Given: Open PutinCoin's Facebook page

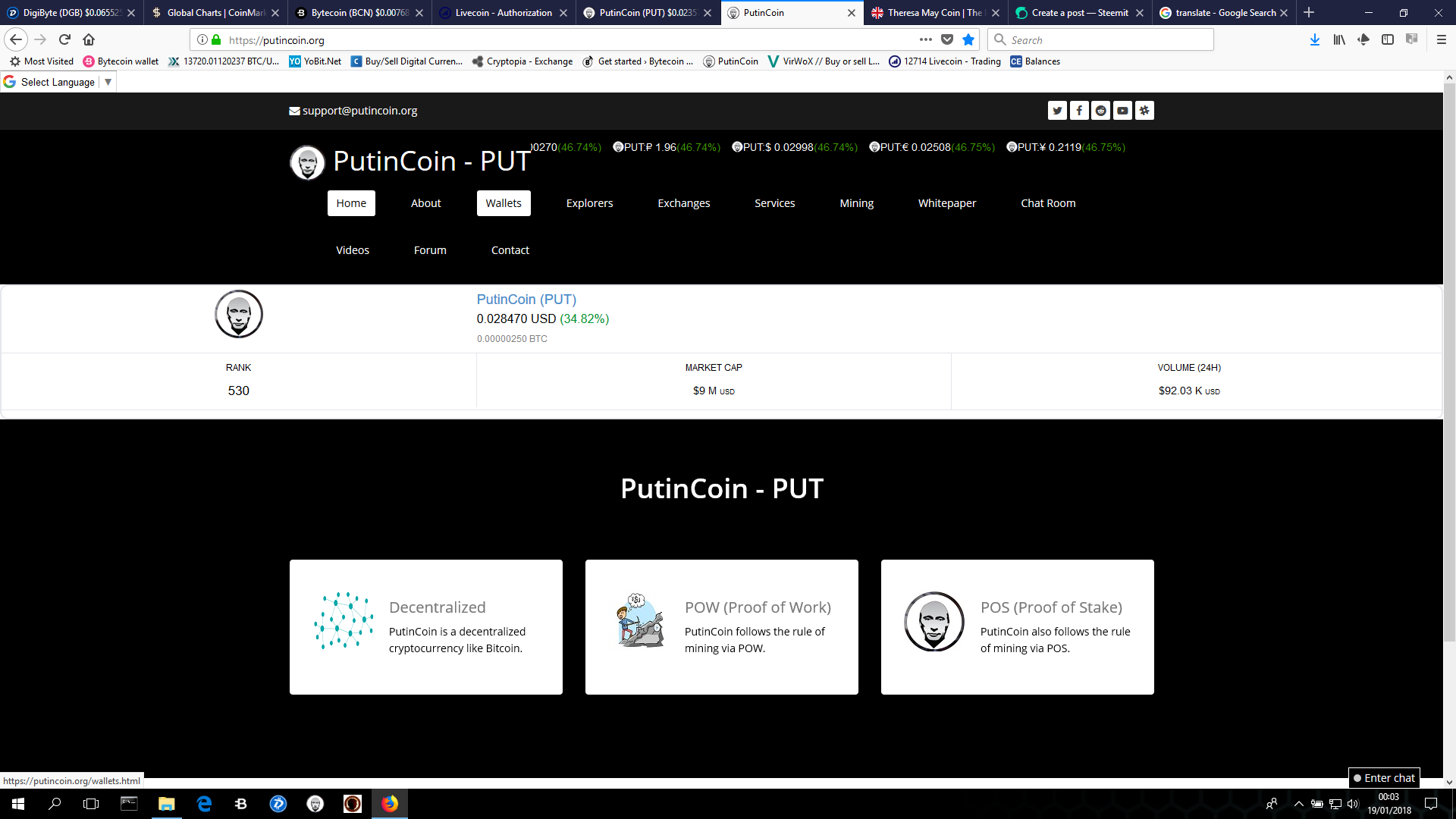Looking at the screenshot, I should tap(1079, 110).
